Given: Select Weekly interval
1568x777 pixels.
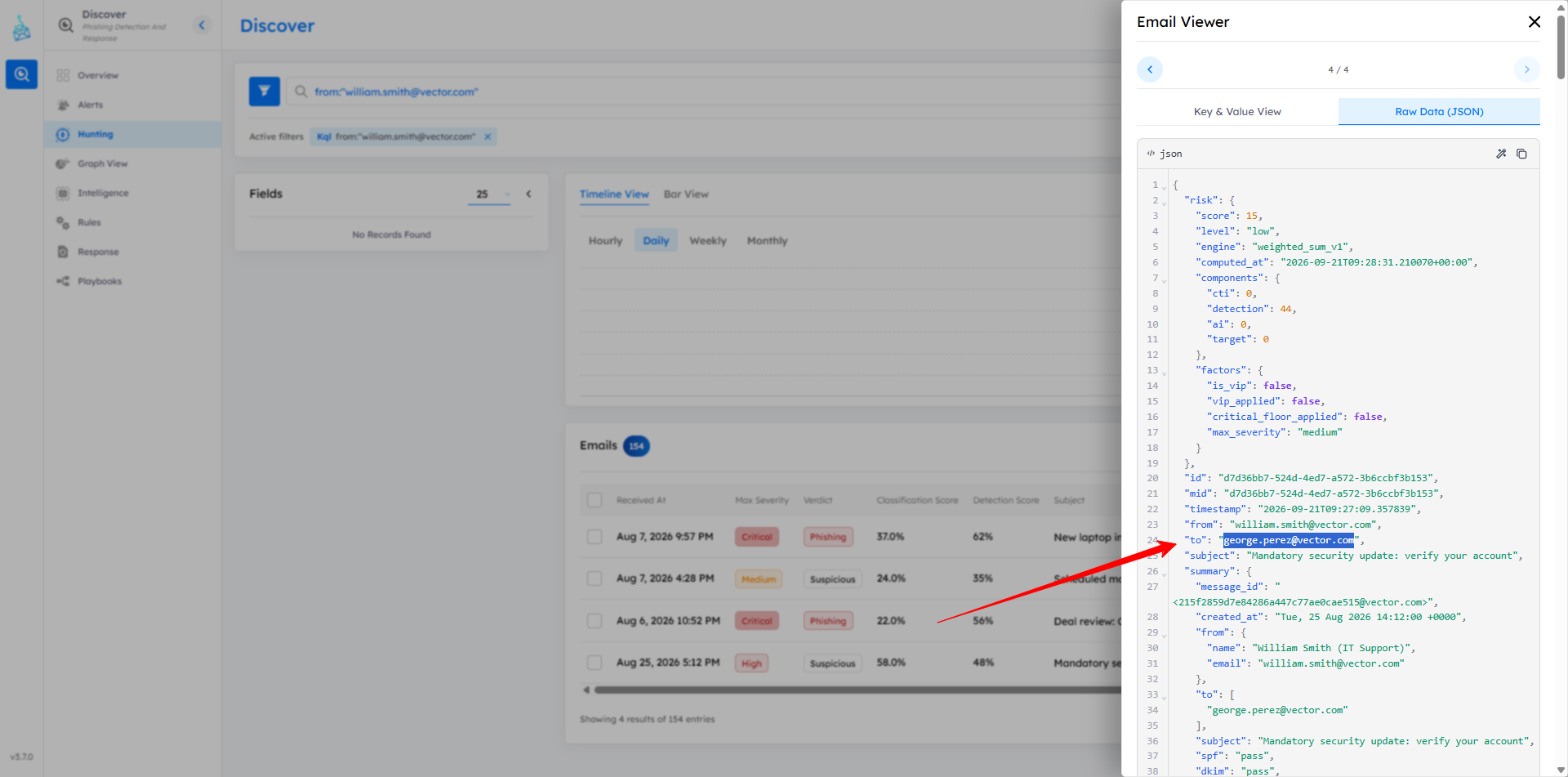Looking at the screenshot, I should pyautogui.click(x=707, y=241).
